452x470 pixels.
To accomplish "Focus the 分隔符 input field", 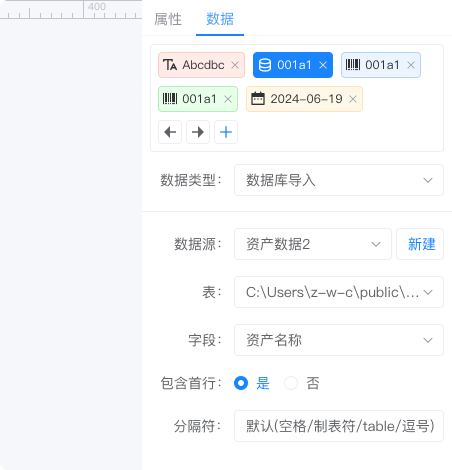I will pos(339,426).
